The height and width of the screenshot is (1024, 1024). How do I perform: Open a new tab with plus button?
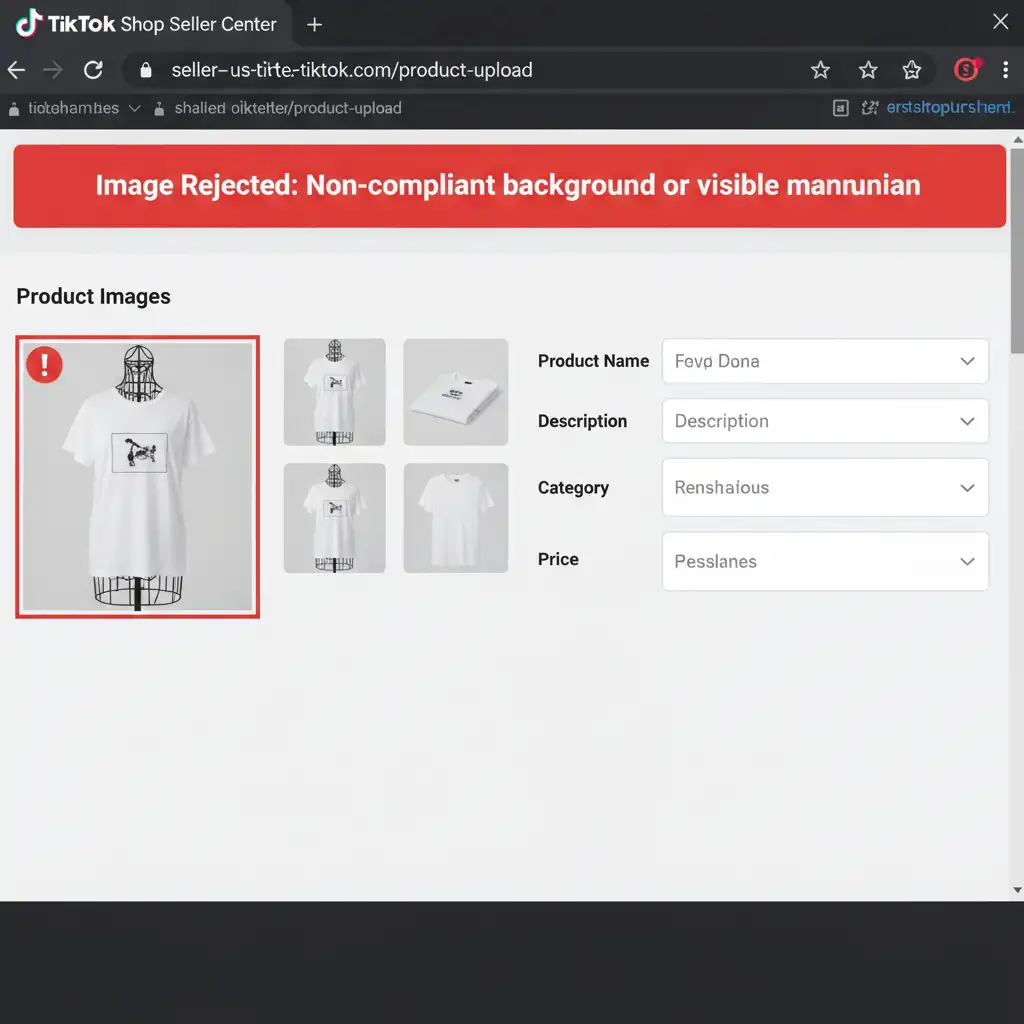(314, 24)
